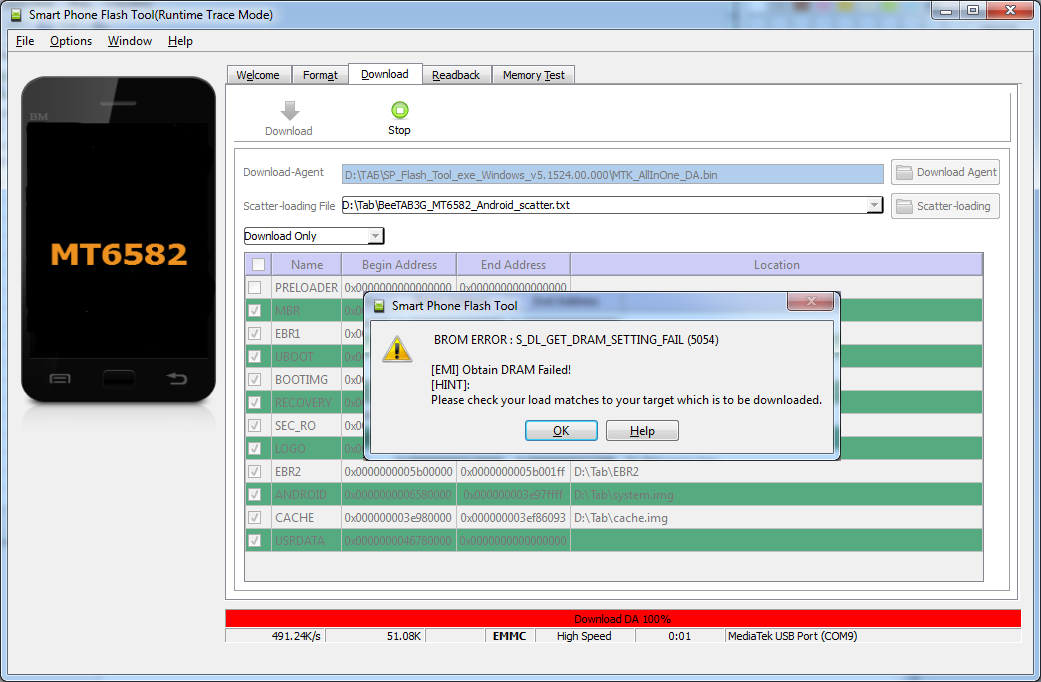Click CACHE begin address 0x000000003e980000
1041x682 pixels.
pos(398,517)
